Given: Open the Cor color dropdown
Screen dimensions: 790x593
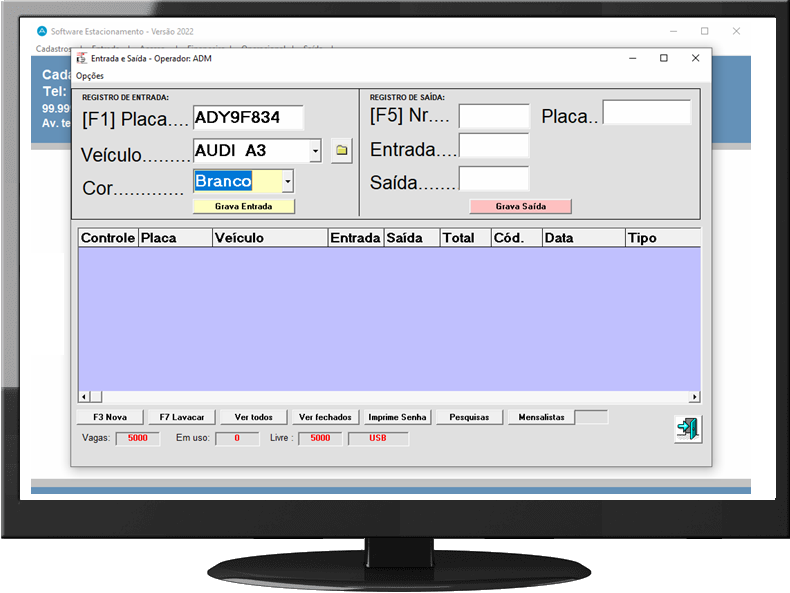Looking at the screenshot, I should [287, 182].
